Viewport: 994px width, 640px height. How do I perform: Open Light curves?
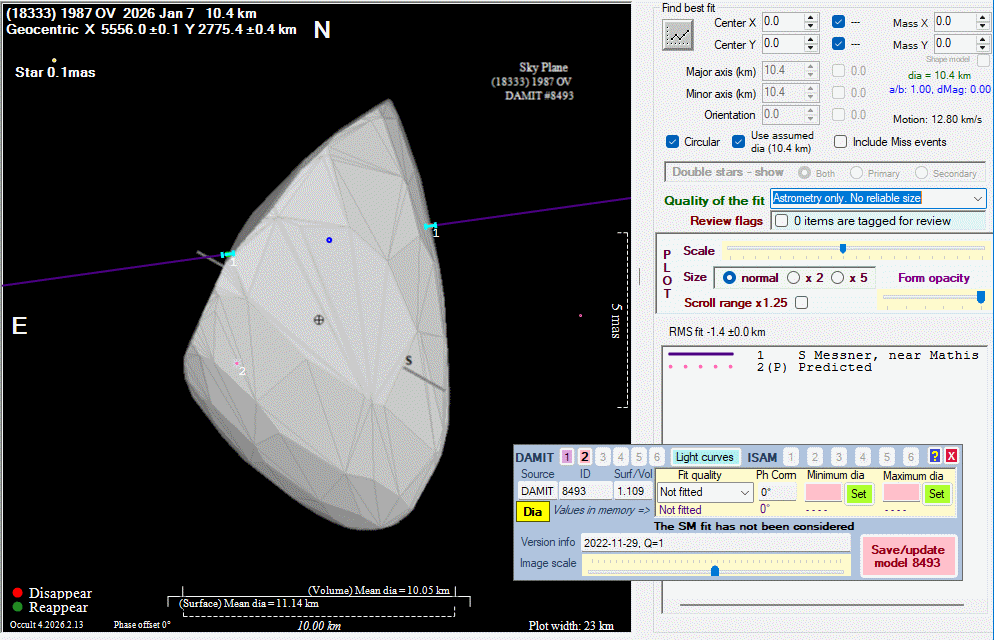703,457
